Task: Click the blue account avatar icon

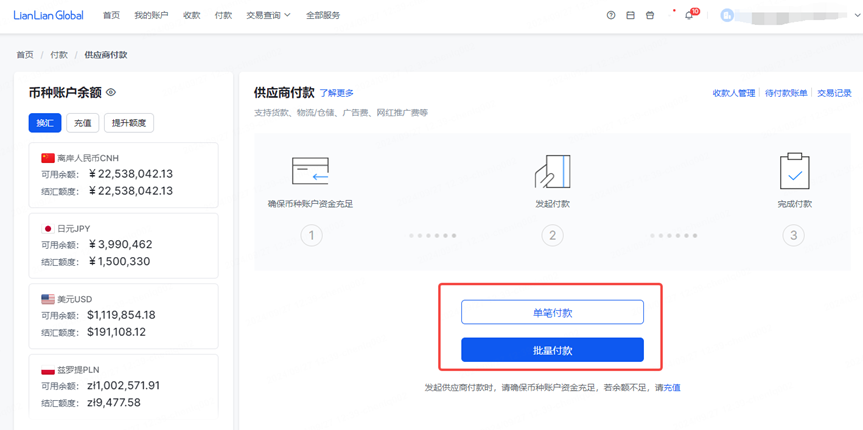Action: [x=727, y=15]
